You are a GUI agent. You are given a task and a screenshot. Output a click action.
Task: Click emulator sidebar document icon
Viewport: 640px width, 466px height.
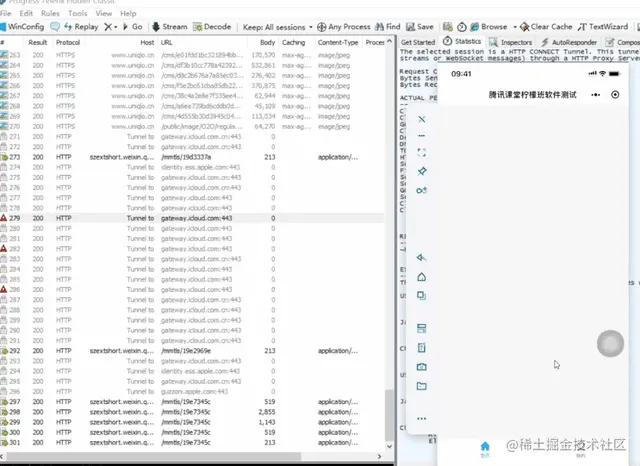(x=422, y=348)
